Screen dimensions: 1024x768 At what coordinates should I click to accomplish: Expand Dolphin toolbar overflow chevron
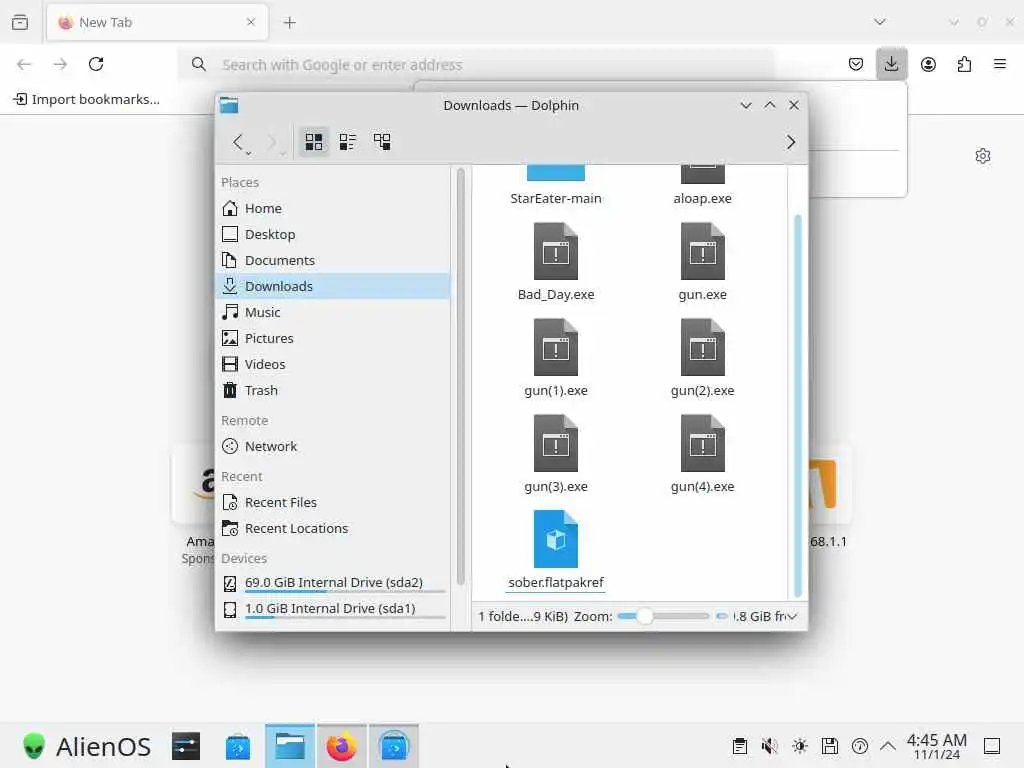791,142
